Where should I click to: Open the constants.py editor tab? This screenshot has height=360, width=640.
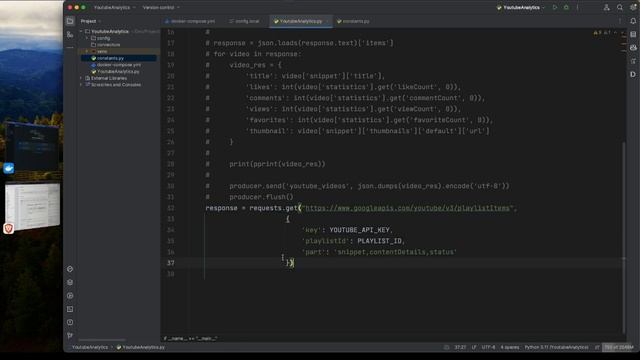pos(353,21)
